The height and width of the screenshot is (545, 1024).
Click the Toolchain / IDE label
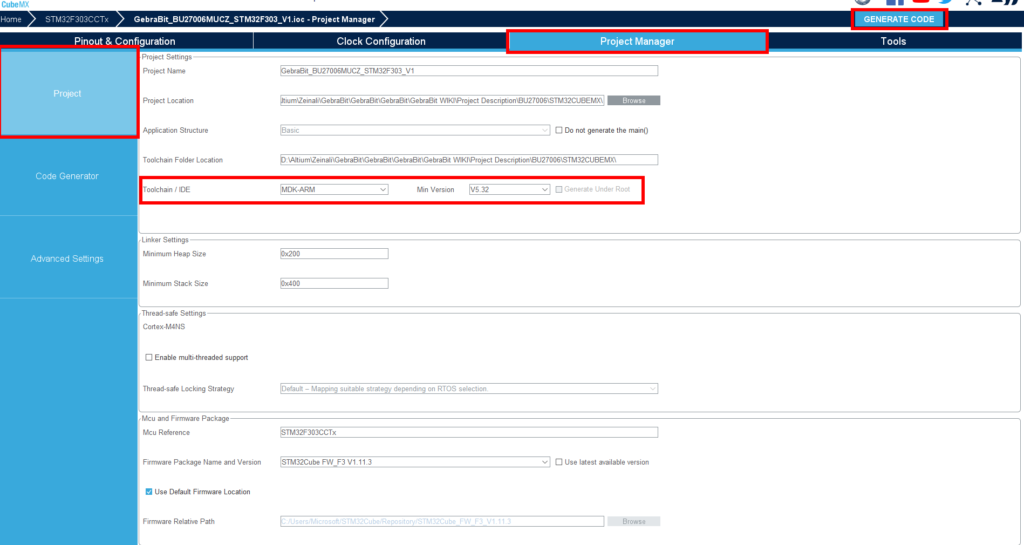tap(167, 189)
